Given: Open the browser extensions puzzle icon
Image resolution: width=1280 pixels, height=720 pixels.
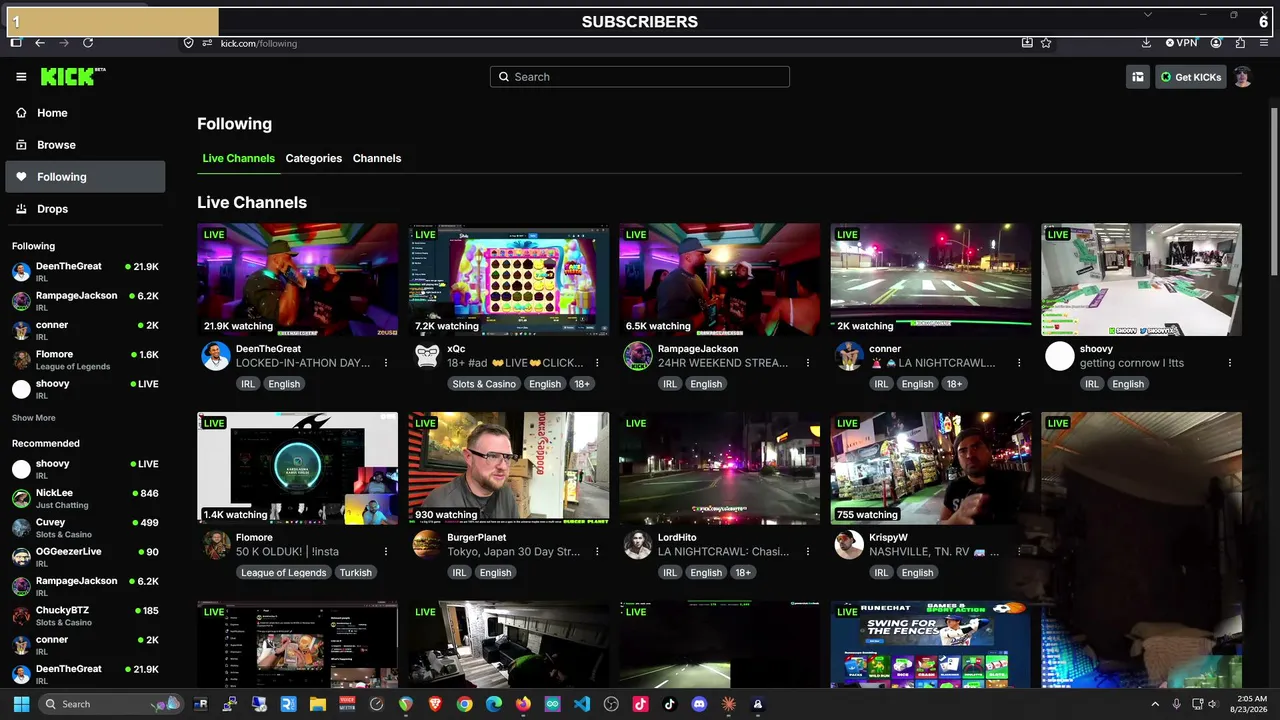Looking at the screenshot, I should pyautogui.click(x=1240, y=43).
